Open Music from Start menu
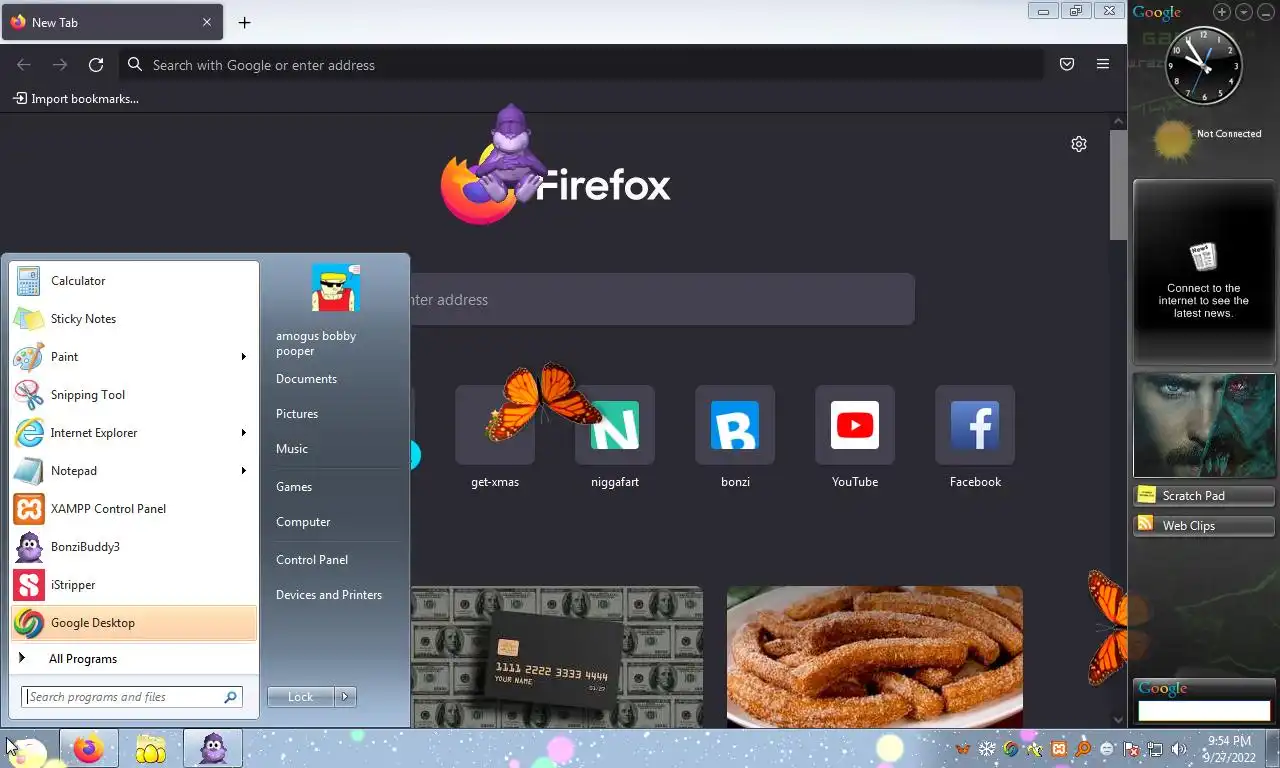 [292, 449]
